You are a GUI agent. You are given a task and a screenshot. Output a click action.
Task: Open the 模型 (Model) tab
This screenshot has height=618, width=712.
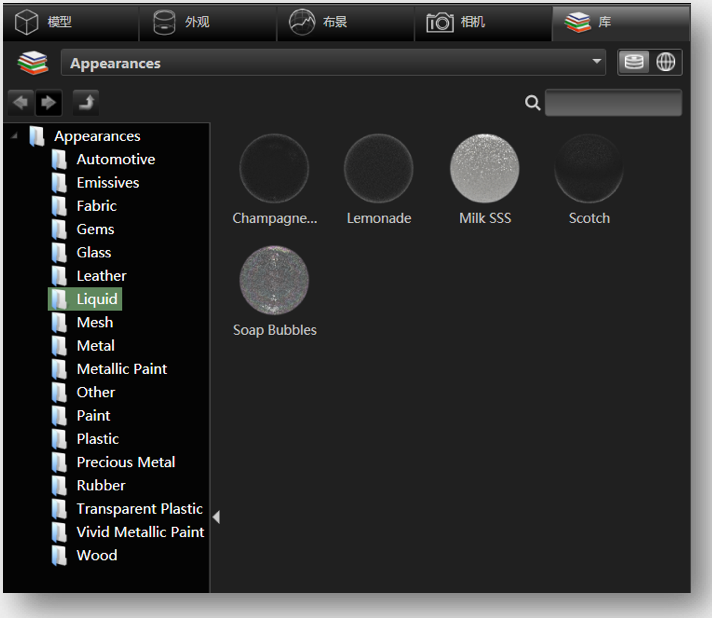pyautogui.click(x=70, y=22)
